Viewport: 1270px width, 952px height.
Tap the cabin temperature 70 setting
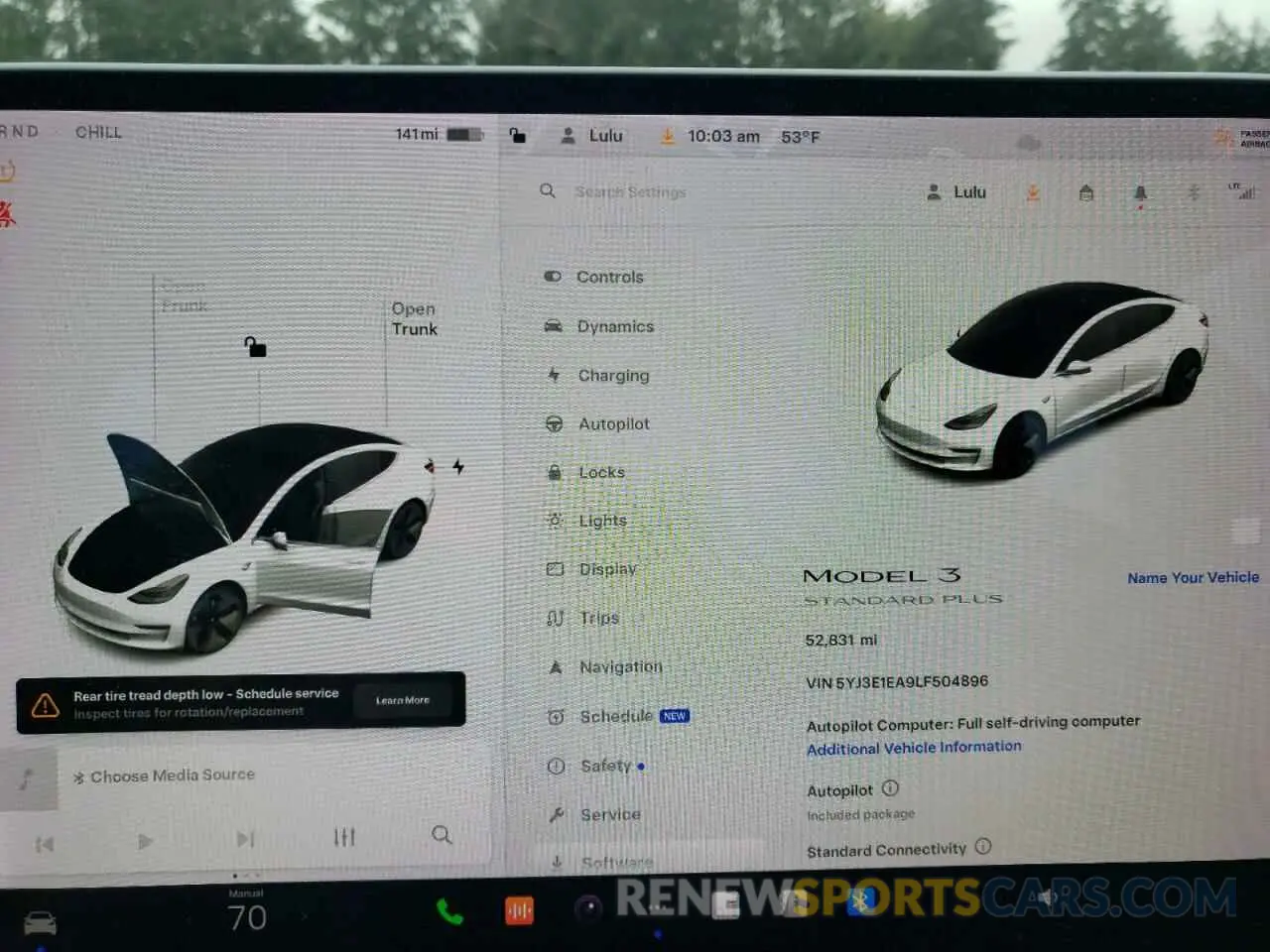click(x=247, y=917)
